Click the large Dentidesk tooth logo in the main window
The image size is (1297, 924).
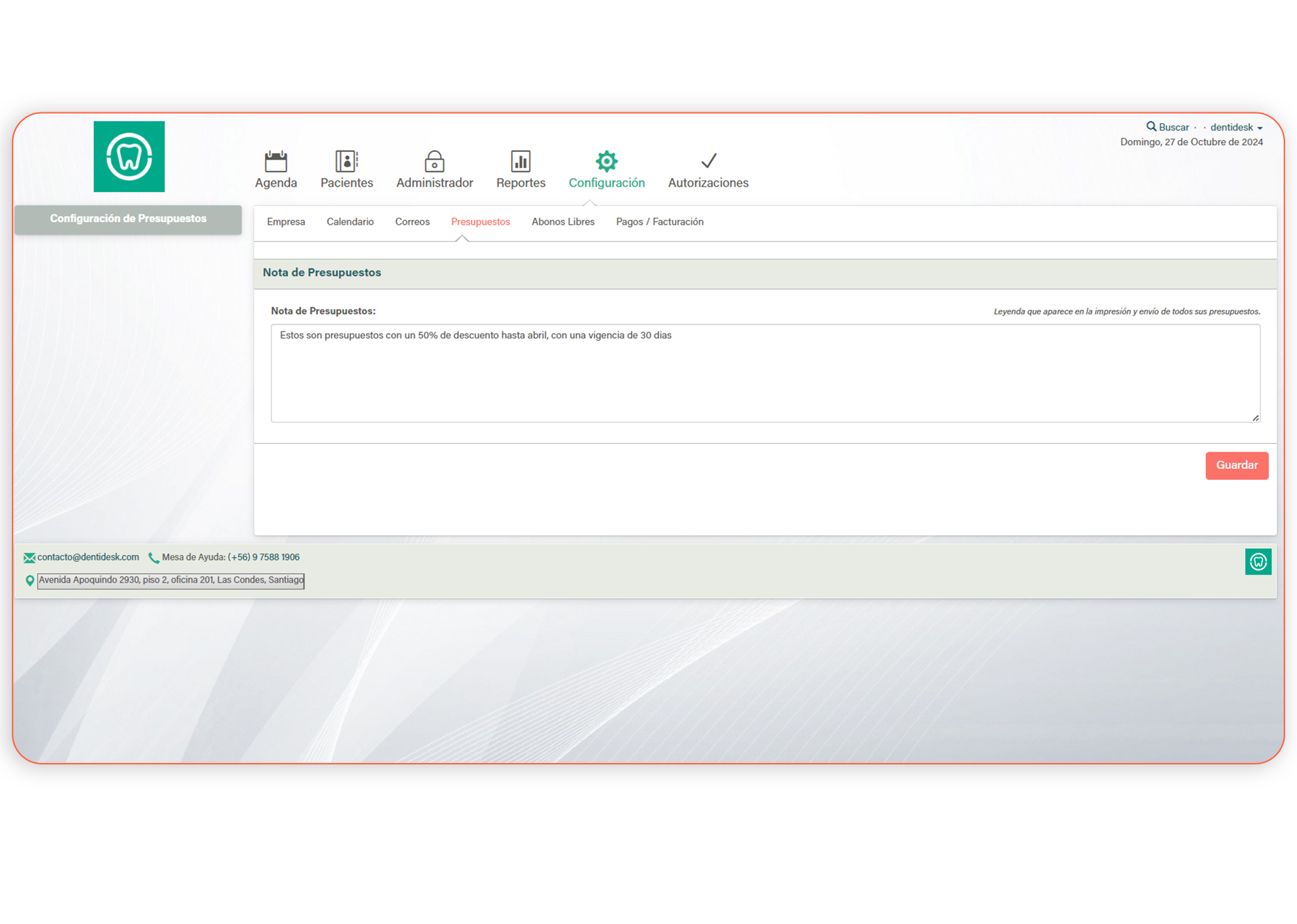click(129, 157)
